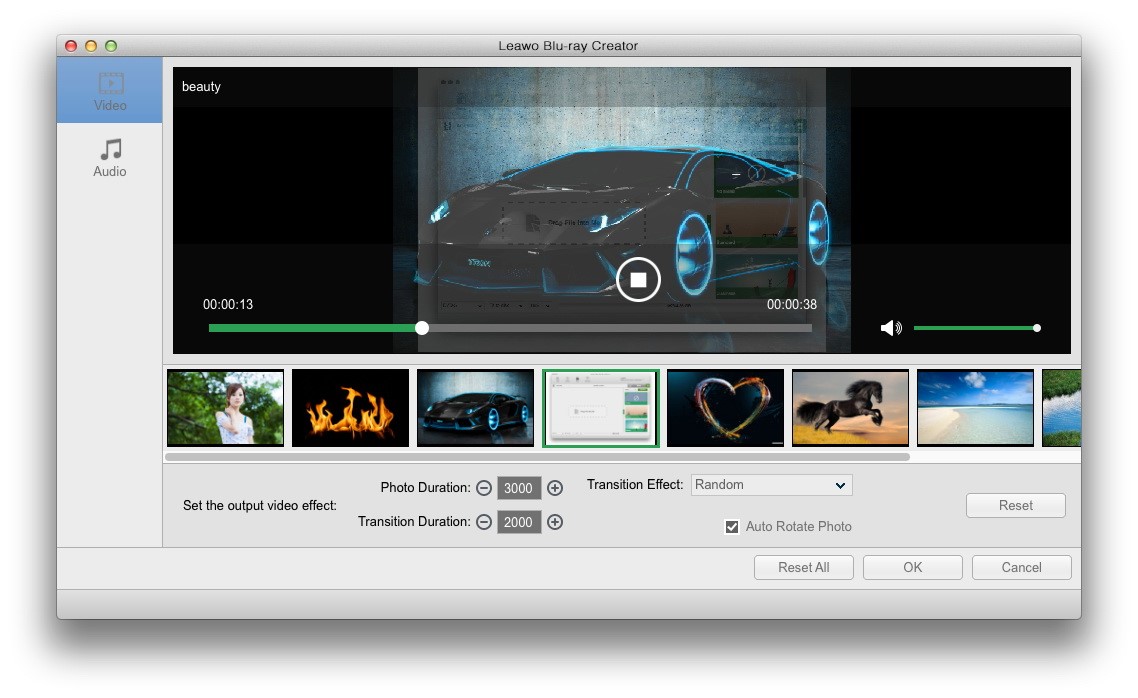1138x698 pixels.
Task: Click the Reset button
Action: [1015, 505]
